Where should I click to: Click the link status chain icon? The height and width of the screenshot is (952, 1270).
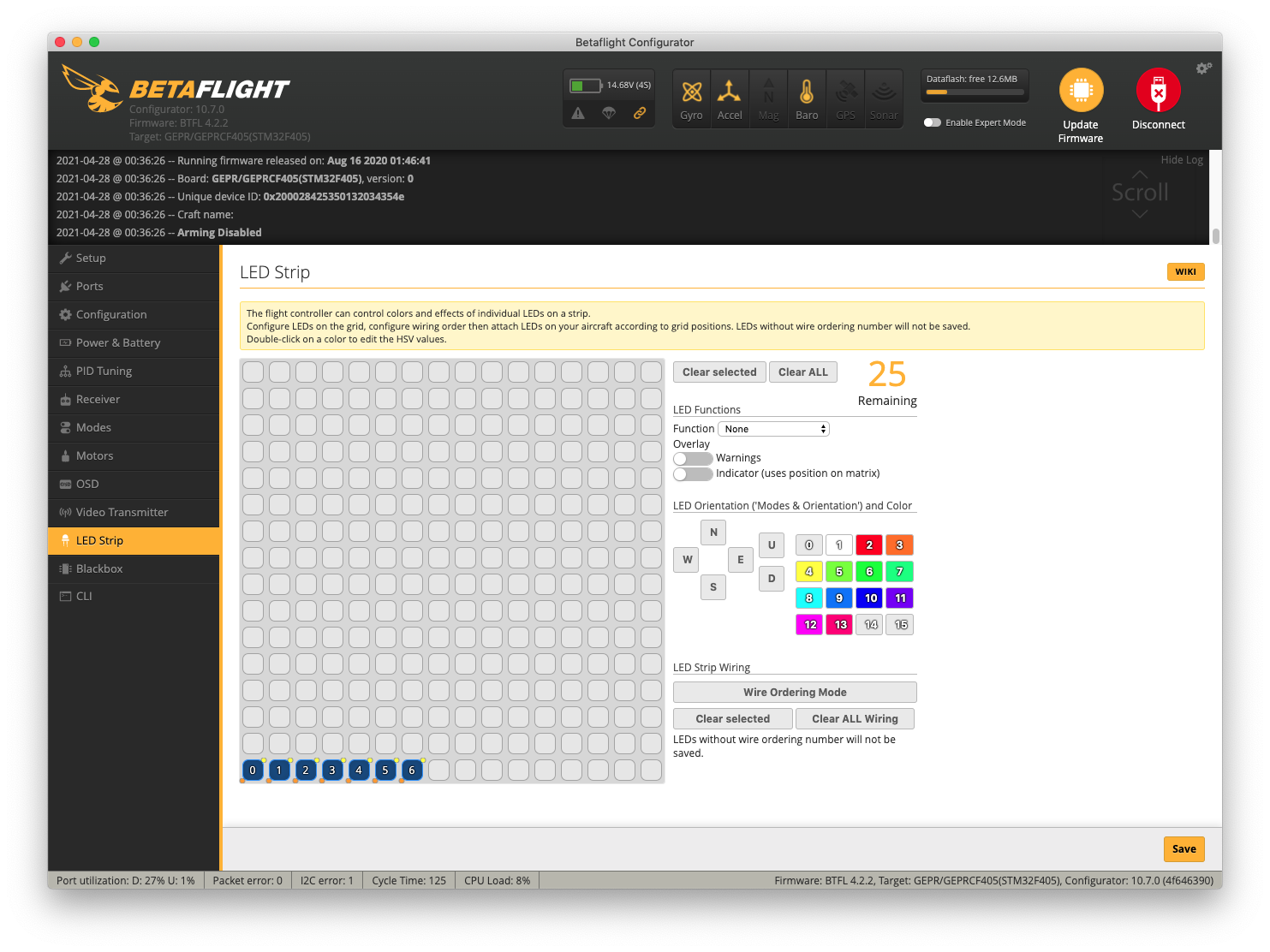click(640, 113)
